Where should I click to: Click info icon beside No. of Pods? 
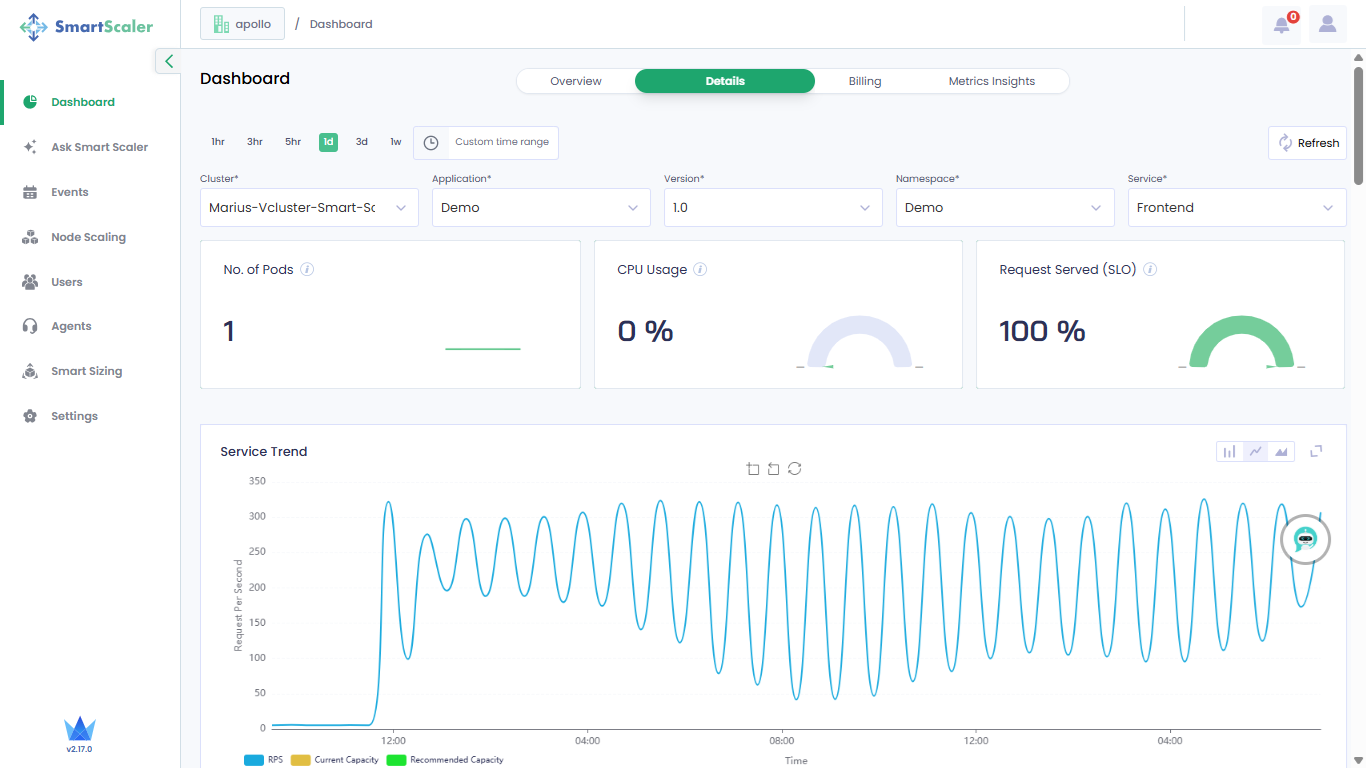(307, 269)
